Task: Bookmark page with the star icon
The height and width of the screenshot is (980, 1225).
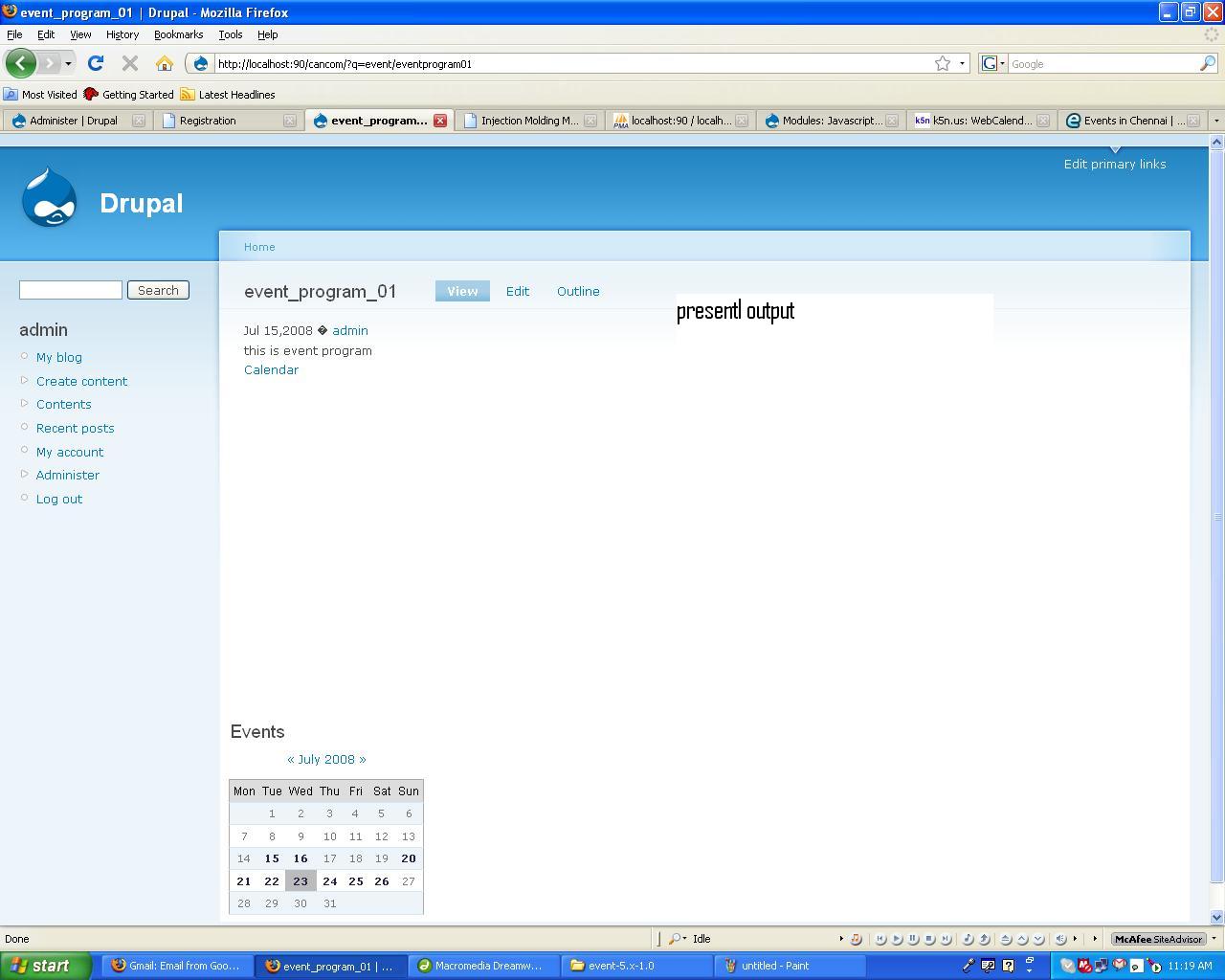Action: pyautogui.click(x=943, y=64)
